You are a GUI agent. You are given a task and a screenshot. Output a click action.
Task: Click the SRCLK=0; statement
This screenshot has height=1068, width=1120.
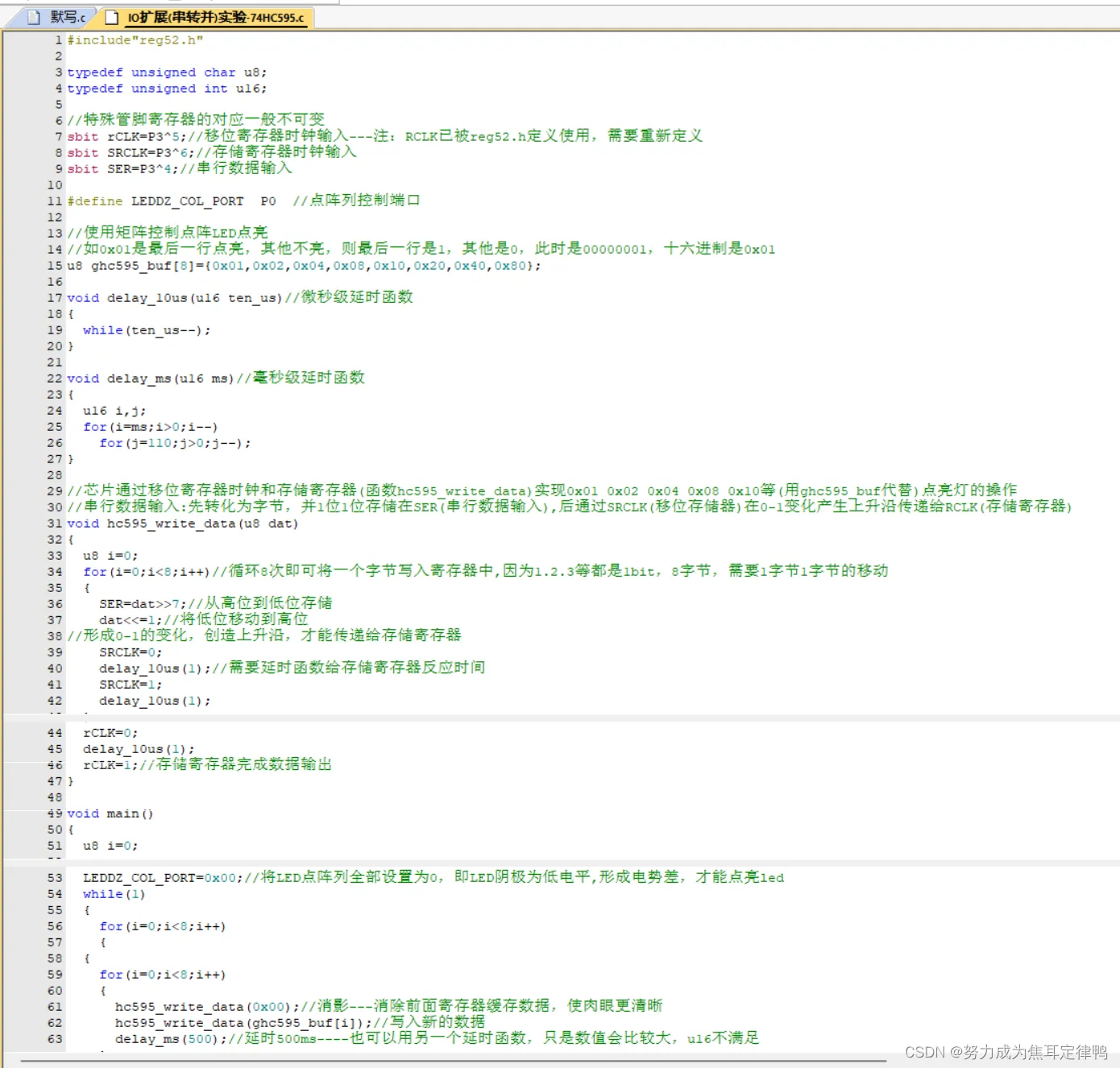click(x=131, y=652)
